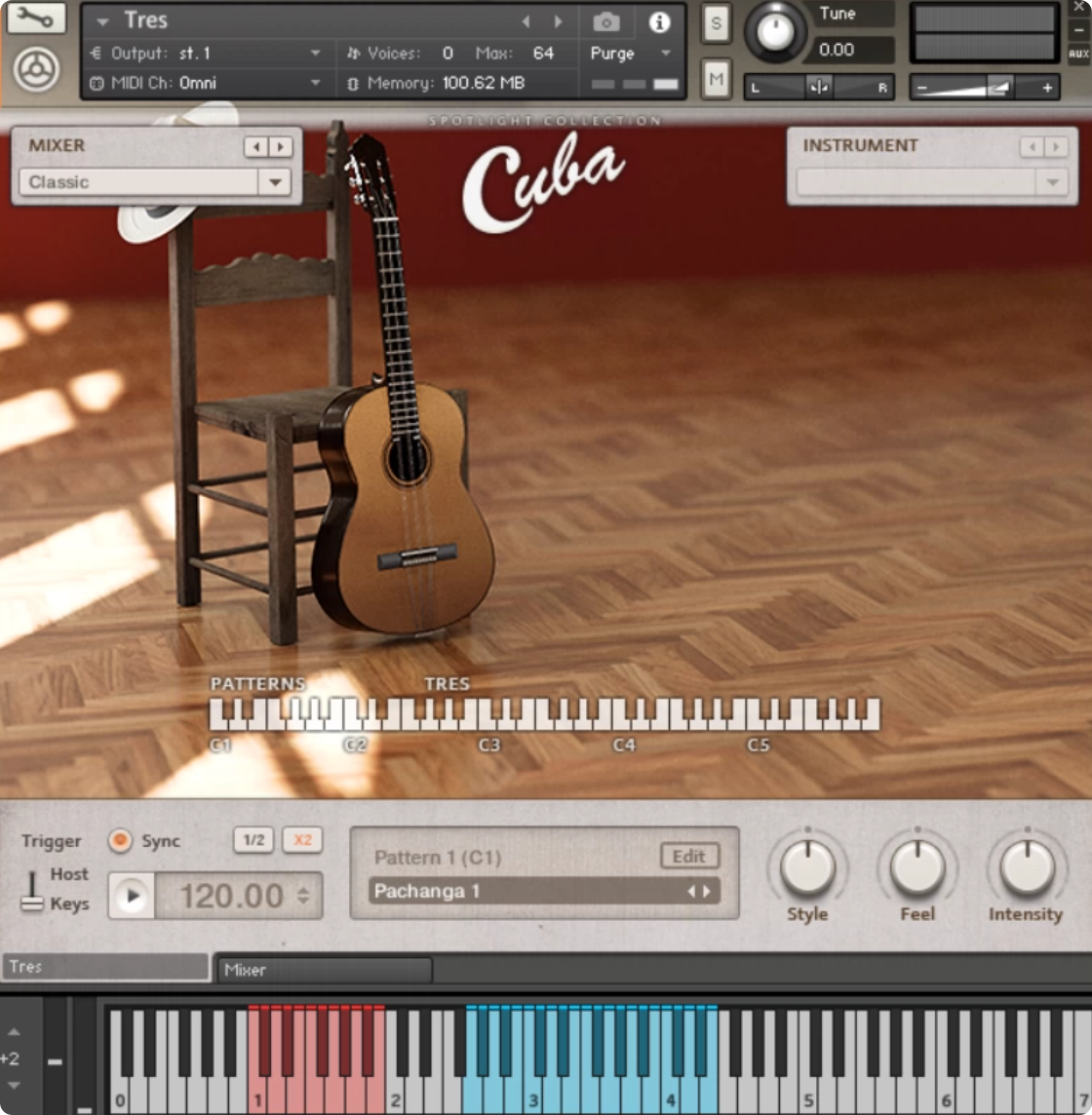Click the MIDI channel icon
The height and width of the screenshot is (1115, 1092).
pos(97,83)
